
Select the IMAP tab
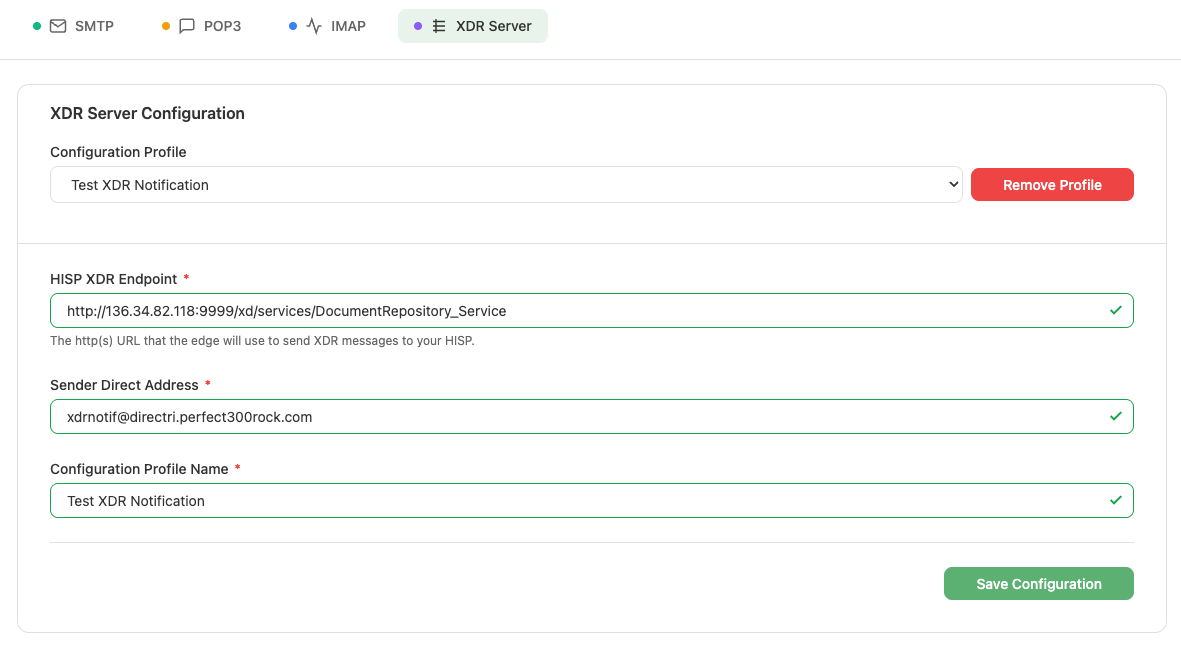point(327,26)
